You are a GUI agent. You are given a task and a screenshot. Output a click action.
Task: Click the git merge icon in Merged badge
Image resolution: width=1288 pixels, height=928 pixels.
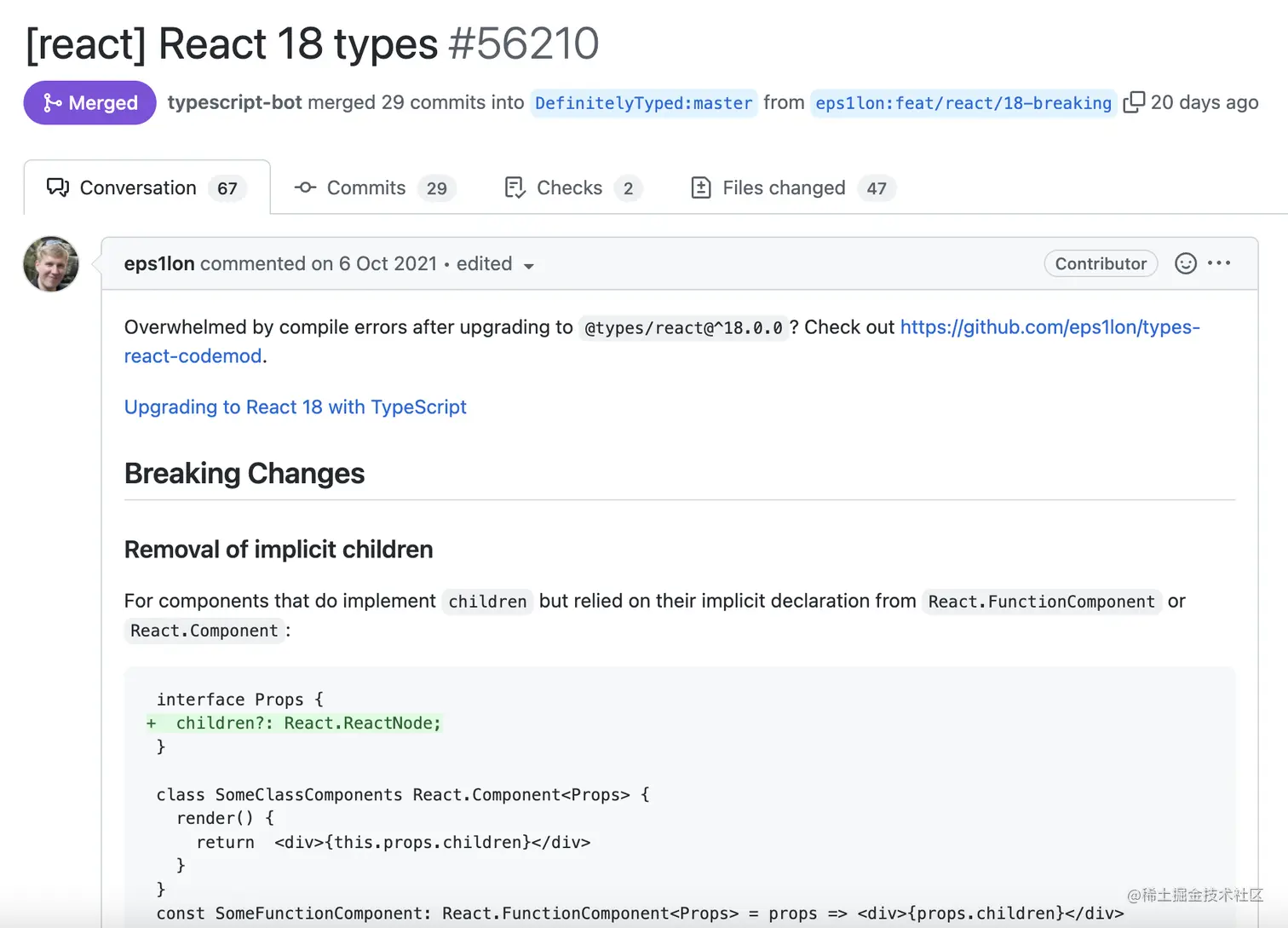coord(52,103)
